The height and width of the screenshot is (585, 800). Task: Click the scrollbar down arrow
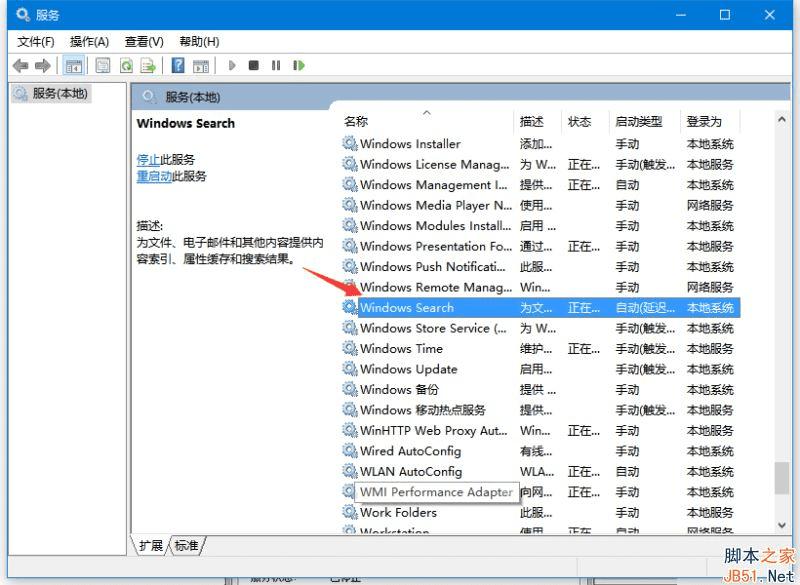[x=781, y=525]
